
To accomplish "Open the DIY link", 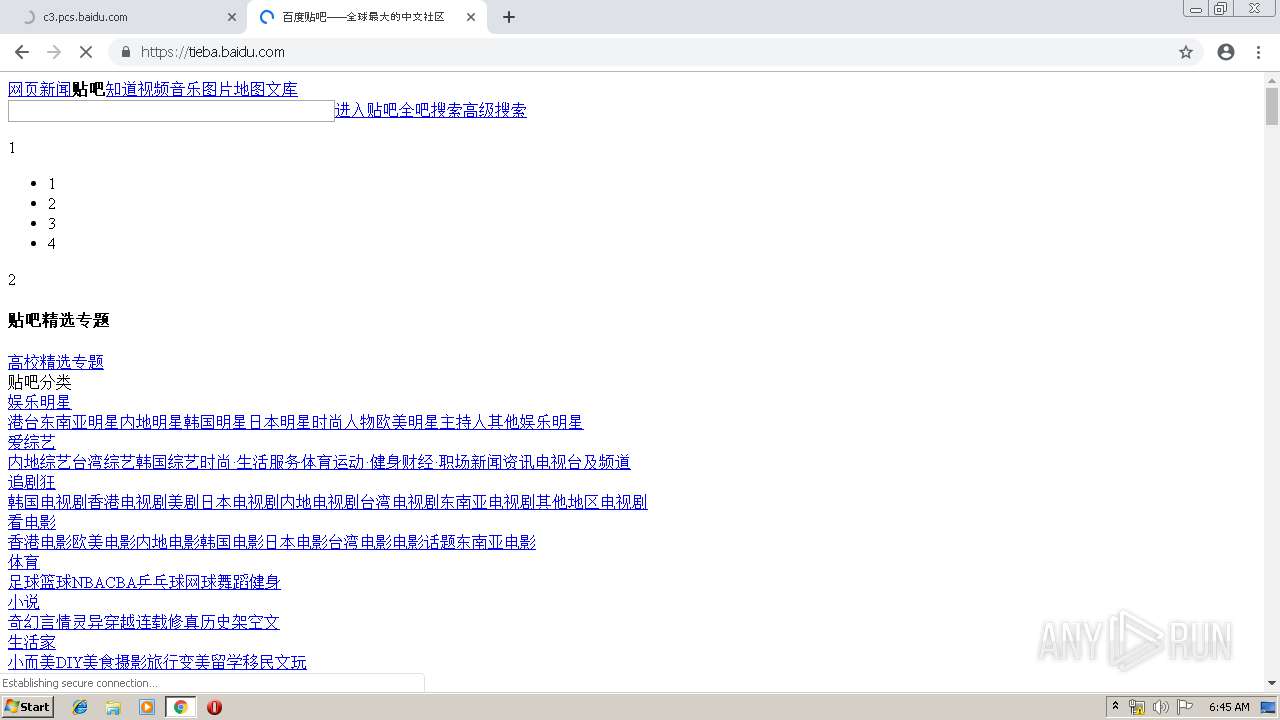I will click(x=69, y=662).
